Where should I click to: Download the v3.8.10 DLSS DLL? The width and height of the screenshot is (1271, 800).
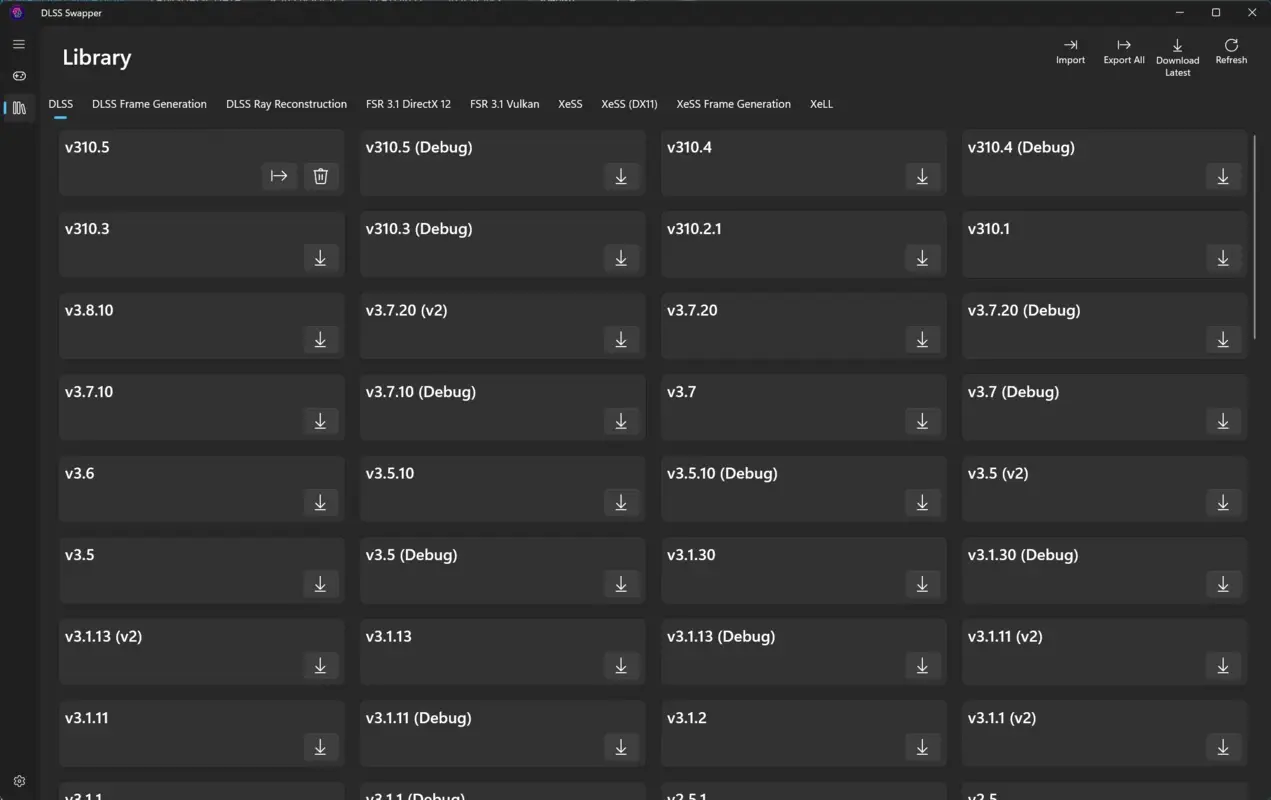click(x=320, y=339)
